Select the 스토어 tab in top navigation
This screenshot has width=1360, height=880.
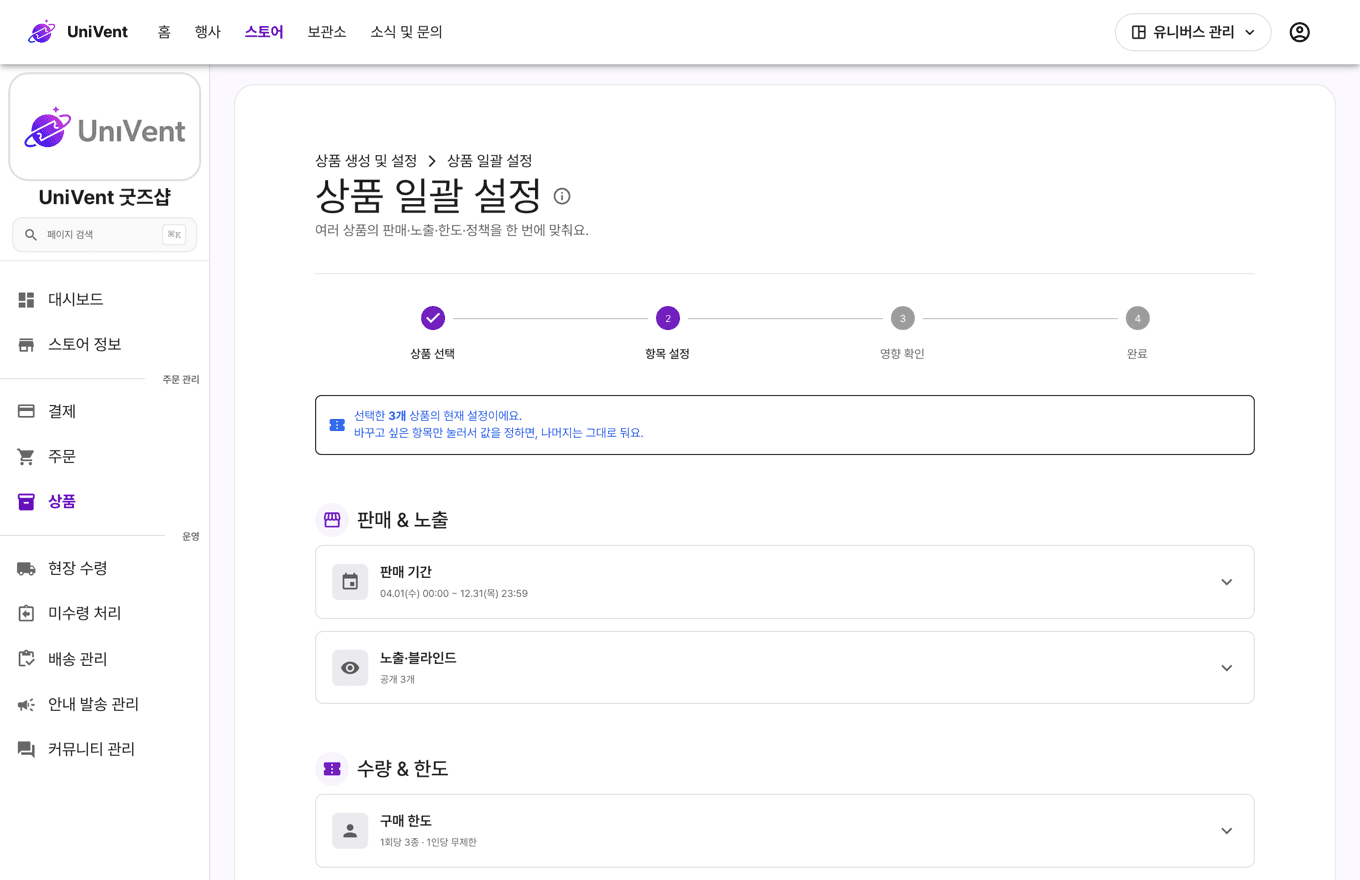click(x=264, y=32)
